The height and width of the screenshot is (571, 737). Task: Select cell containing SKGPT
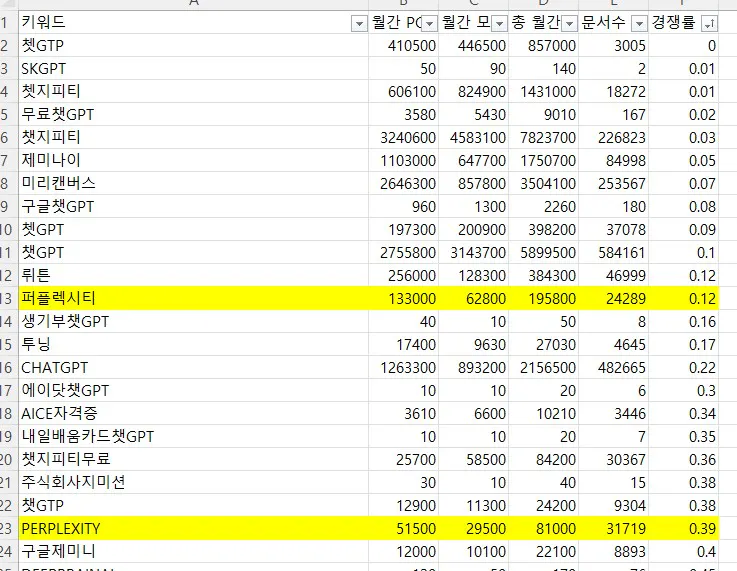[x=193, y=69]
